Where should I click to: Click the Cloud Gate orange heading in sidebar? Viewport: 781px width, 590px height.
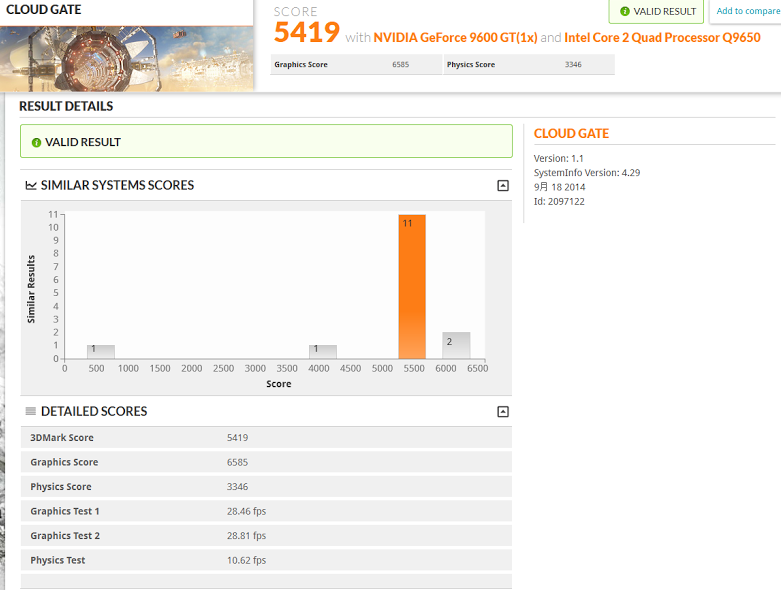click(x=571, y=133)
